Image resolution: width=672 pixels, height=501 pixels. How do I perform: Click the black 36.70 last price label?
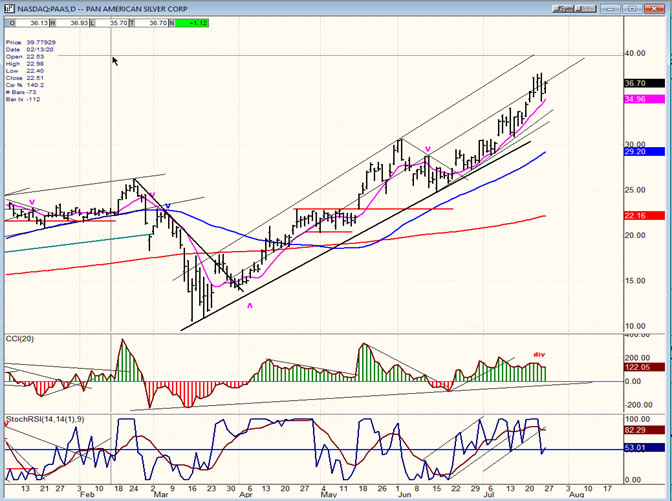tap(650, 84)
